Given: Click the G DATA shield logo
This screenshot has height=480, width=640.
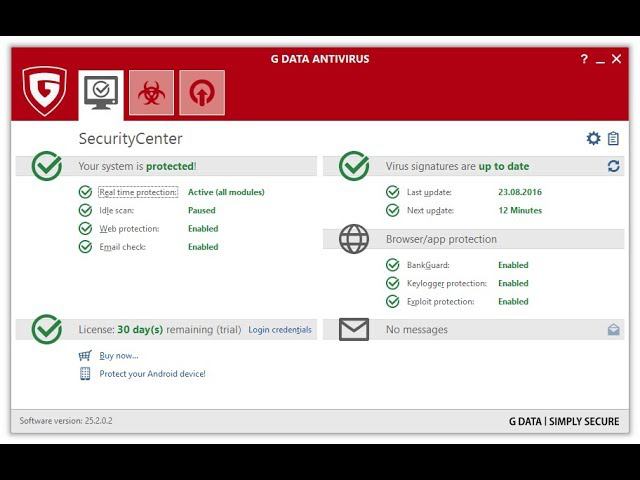Looking at the screenshot, I should 44,91.
